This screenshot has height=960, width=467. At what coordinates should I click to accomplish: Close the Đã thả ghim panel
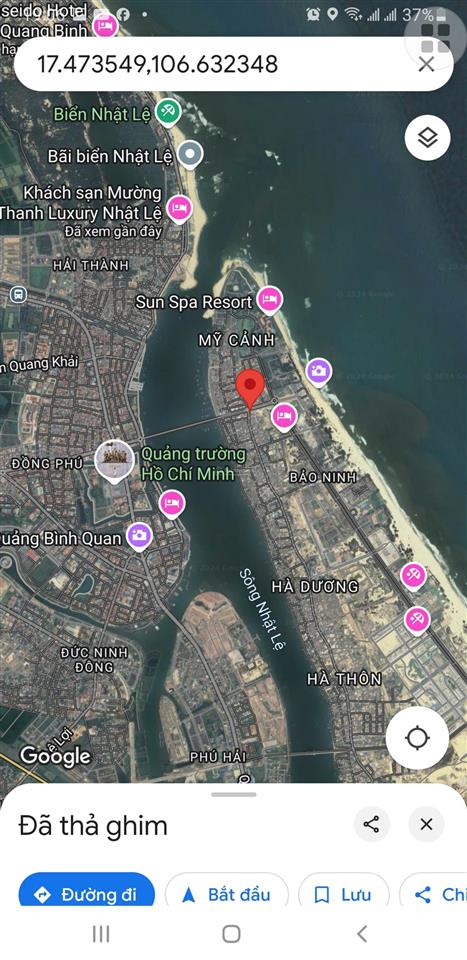pyautogui.click(x=427, y=824)
